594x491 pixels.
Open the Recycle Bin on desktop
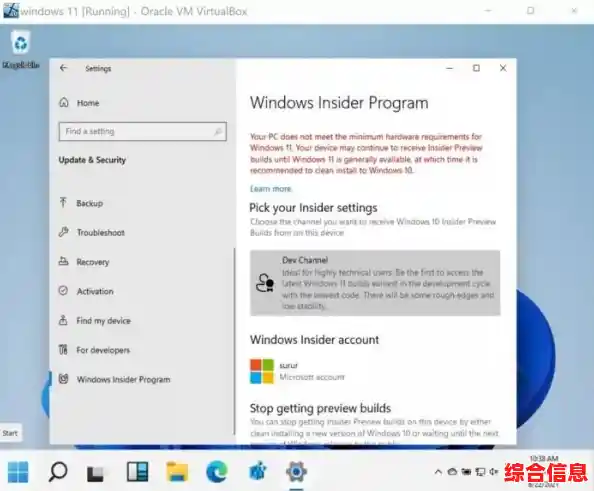[20, 49]
